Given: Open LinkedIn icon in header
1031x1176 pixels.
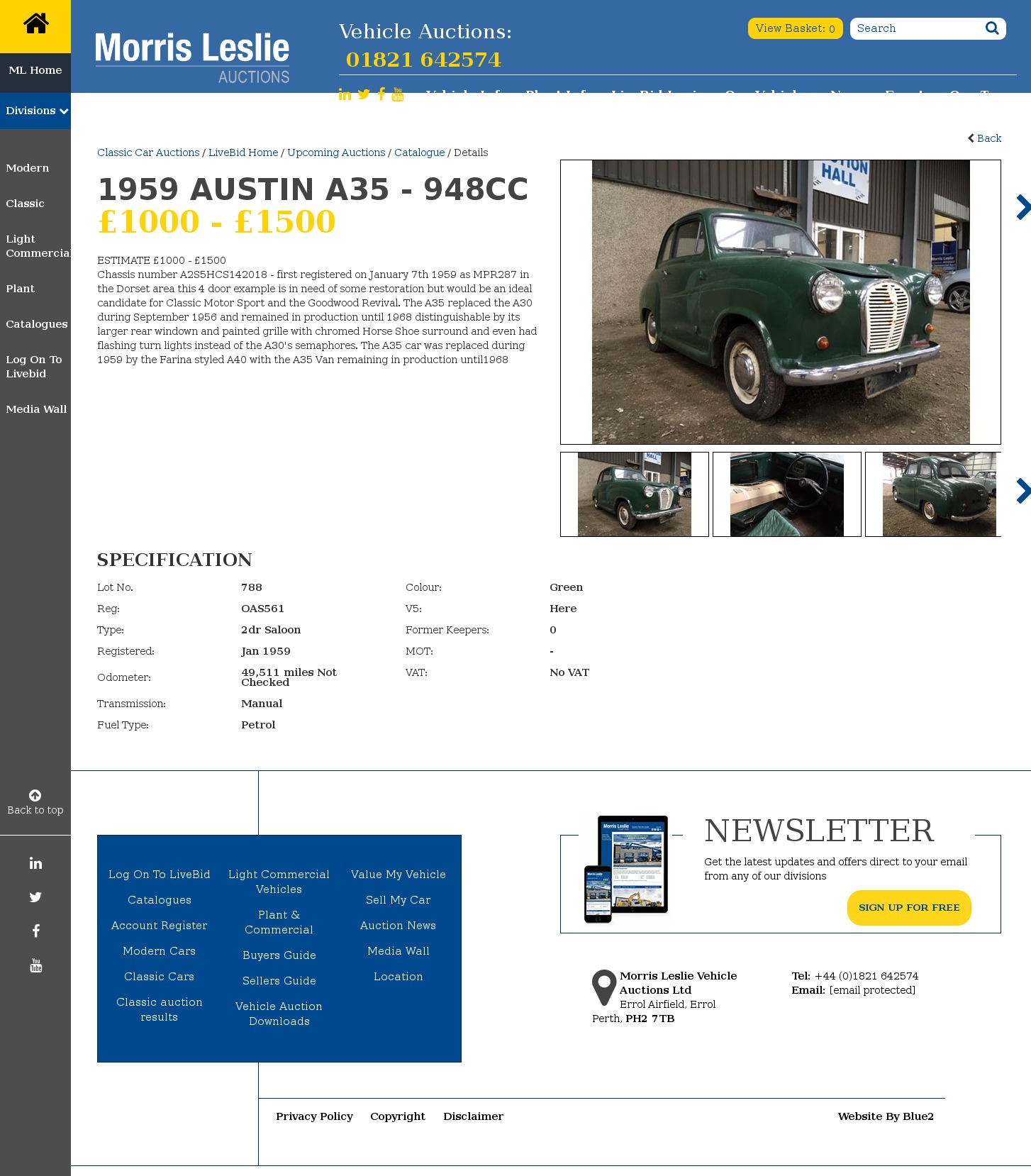Looking at the screenshot, I should pos(345,94).
